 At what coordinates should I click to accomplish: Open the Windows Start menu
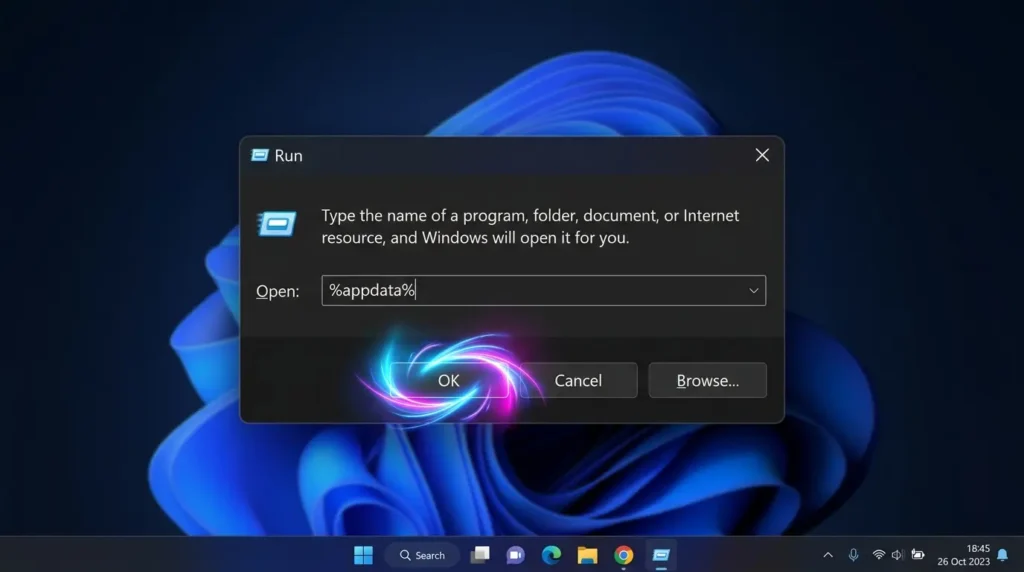pyautogui.click(x=363, y=555)
